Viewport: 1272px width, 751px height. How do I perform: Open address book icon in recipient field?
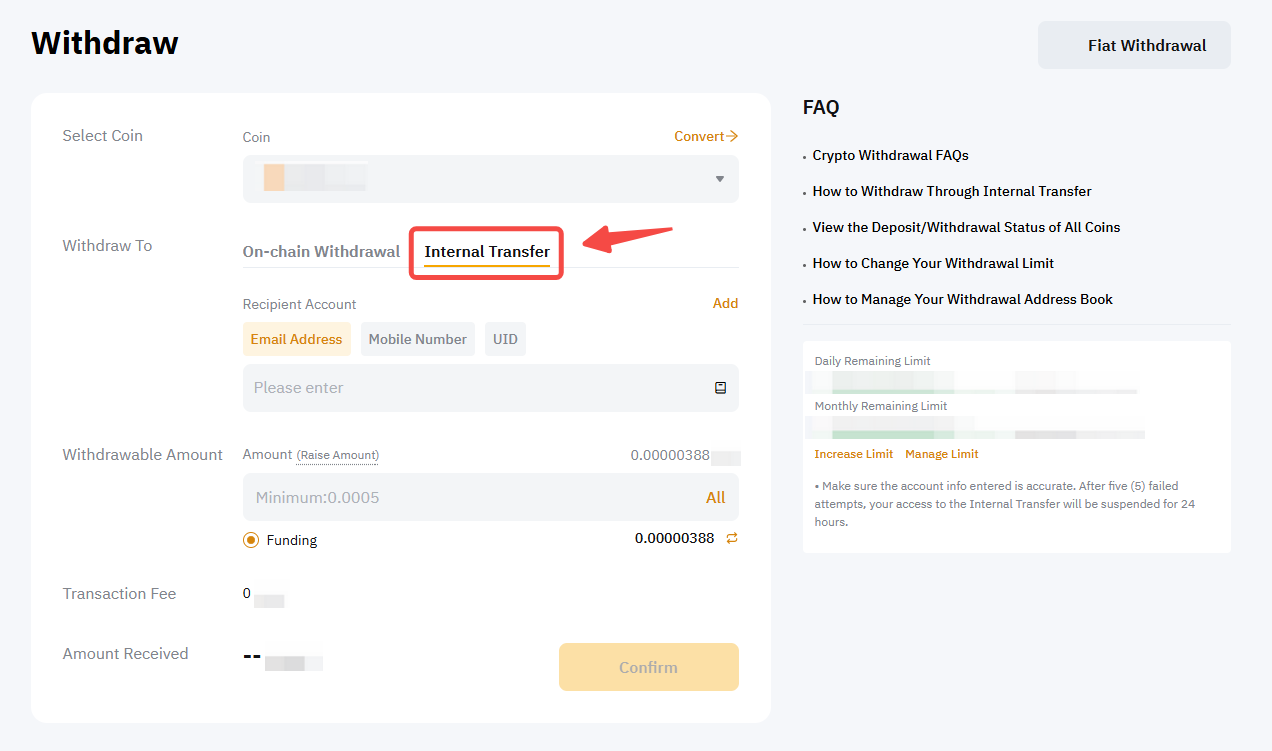coord(720,388)
